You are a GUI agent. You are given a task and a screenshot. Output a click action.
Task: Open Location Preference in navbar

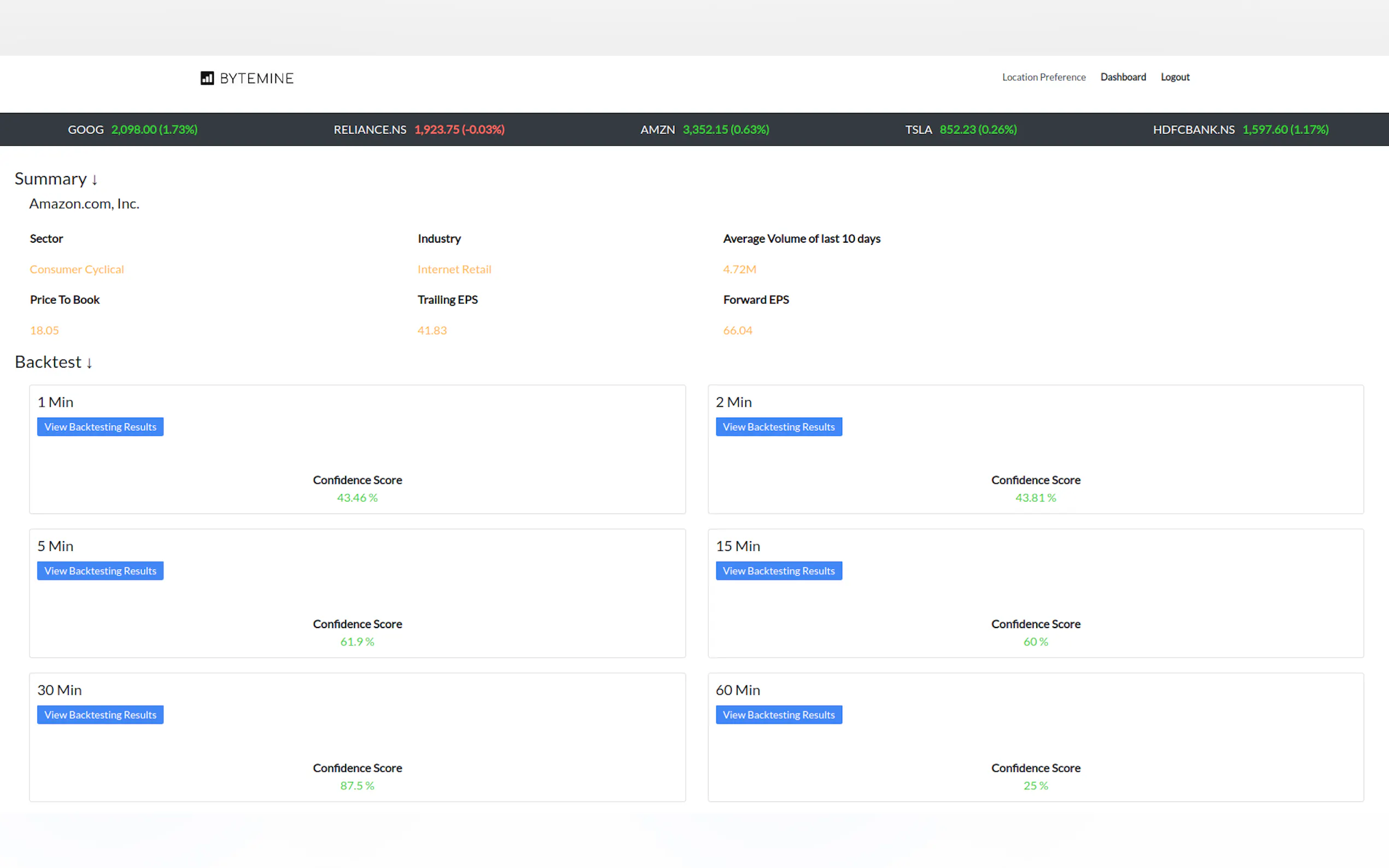(1043, 77)
